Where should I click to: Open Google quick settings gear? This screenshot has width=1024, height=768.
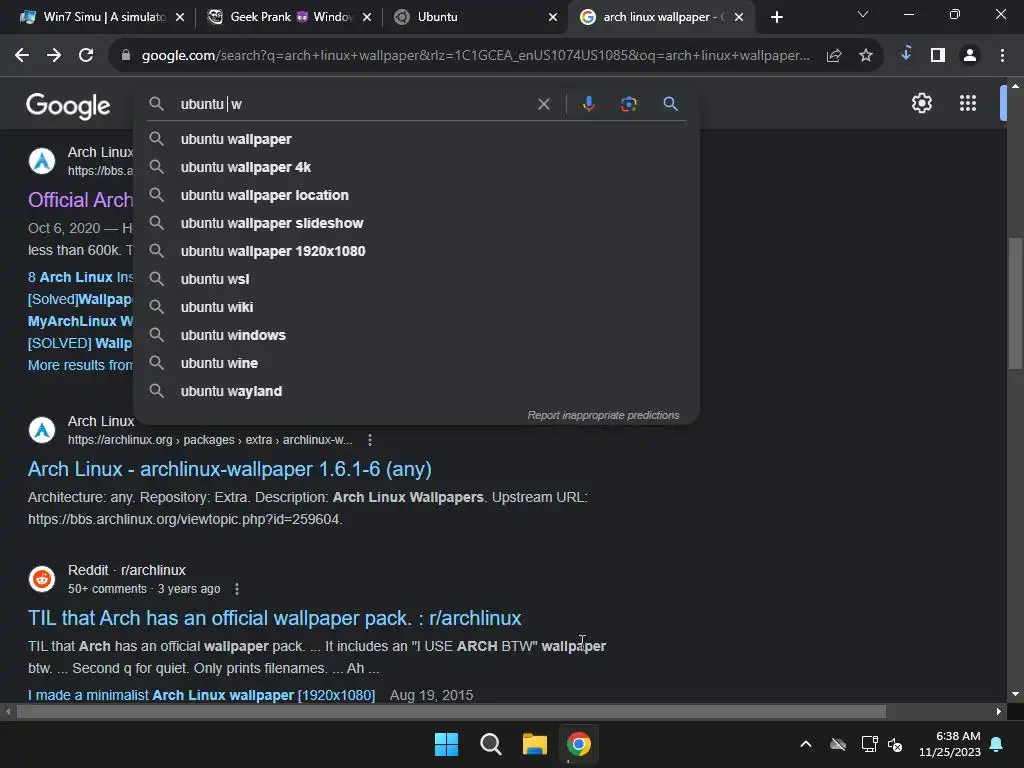921,103
